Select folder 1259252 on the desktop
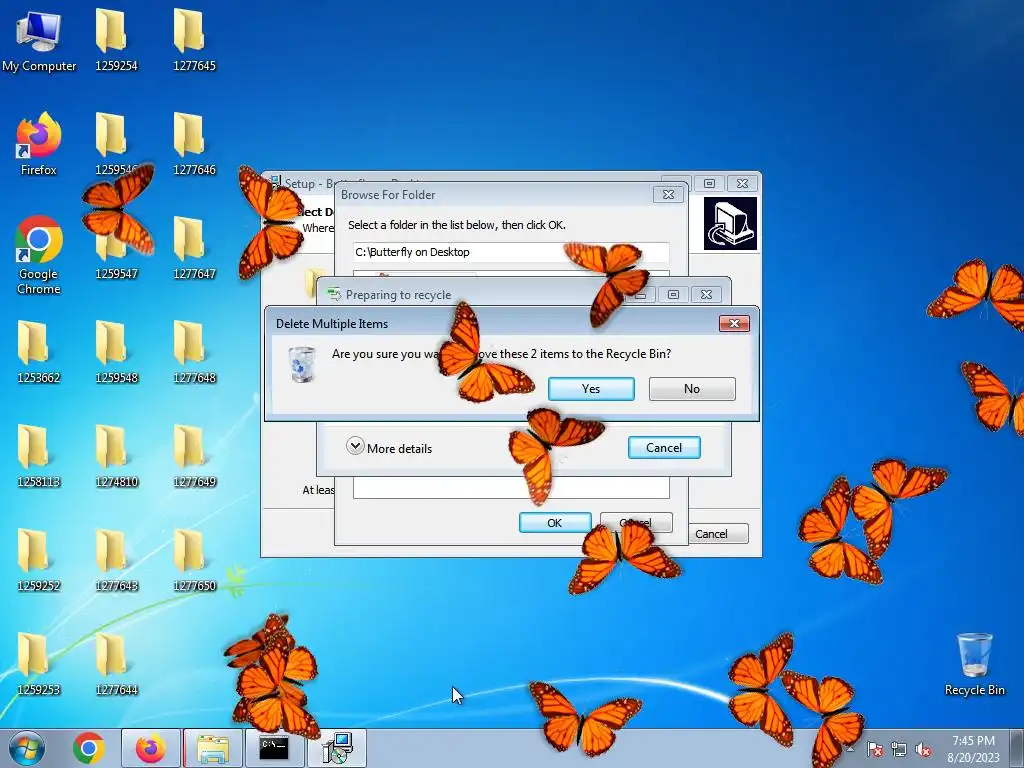Image resolution: width=1024 pixels, height=768 pixels. pyautogui.click(x=39, y=560)
